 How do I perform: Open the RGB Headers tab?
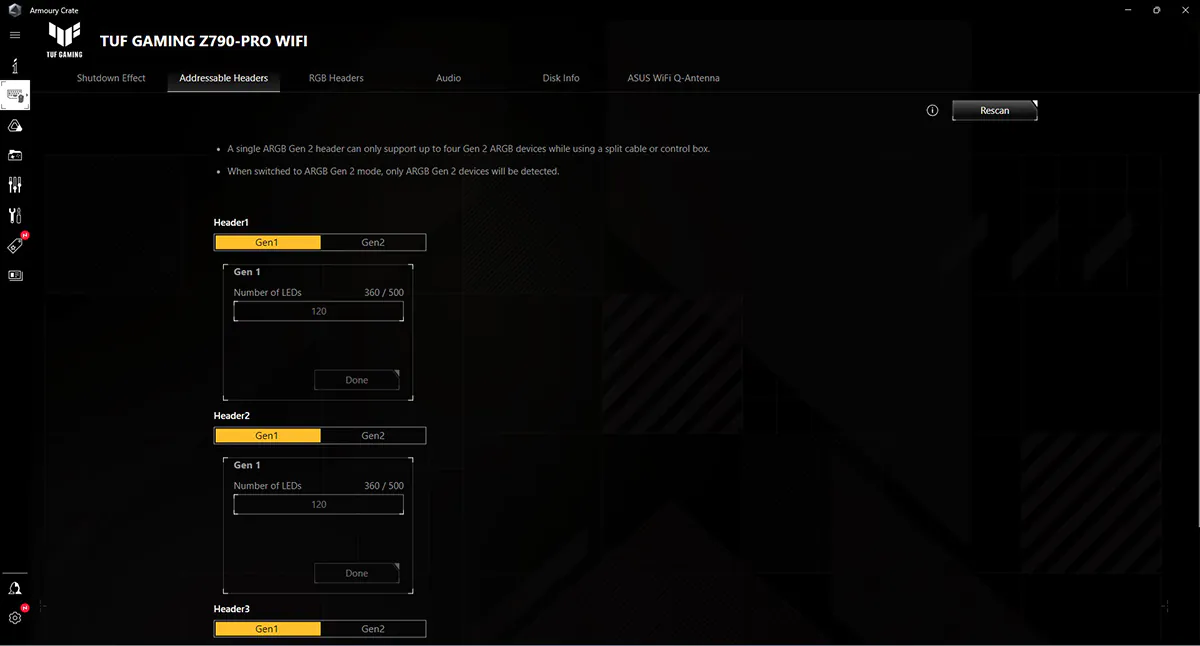pyautogui.click(x=336, y=78)
